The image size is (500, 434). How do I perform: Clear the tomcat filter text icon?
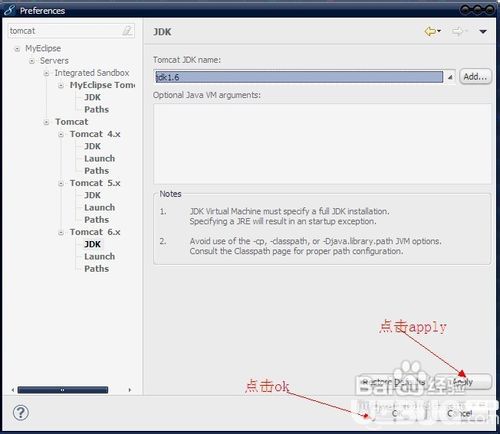click(127, 31)
